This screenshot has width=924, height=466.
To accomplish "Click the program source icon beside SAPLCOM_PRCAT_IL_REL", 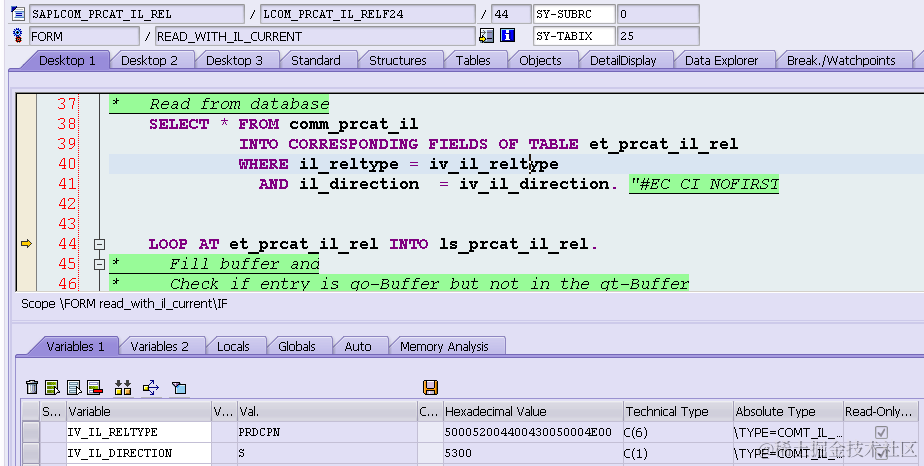I will (18, 14).
